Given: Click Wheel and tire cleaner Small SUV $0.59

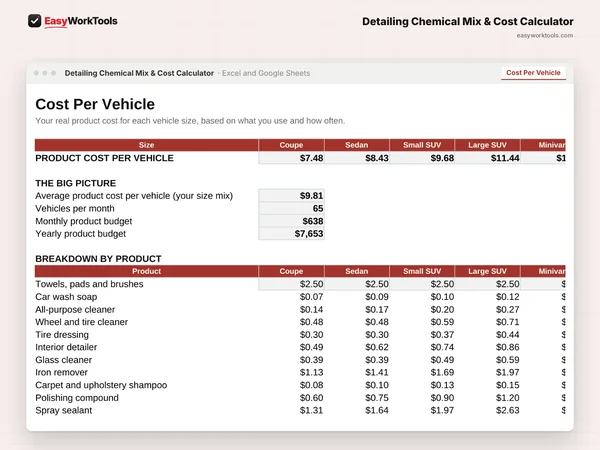Looking at the screenshot, I should click(x=442, y=322).
